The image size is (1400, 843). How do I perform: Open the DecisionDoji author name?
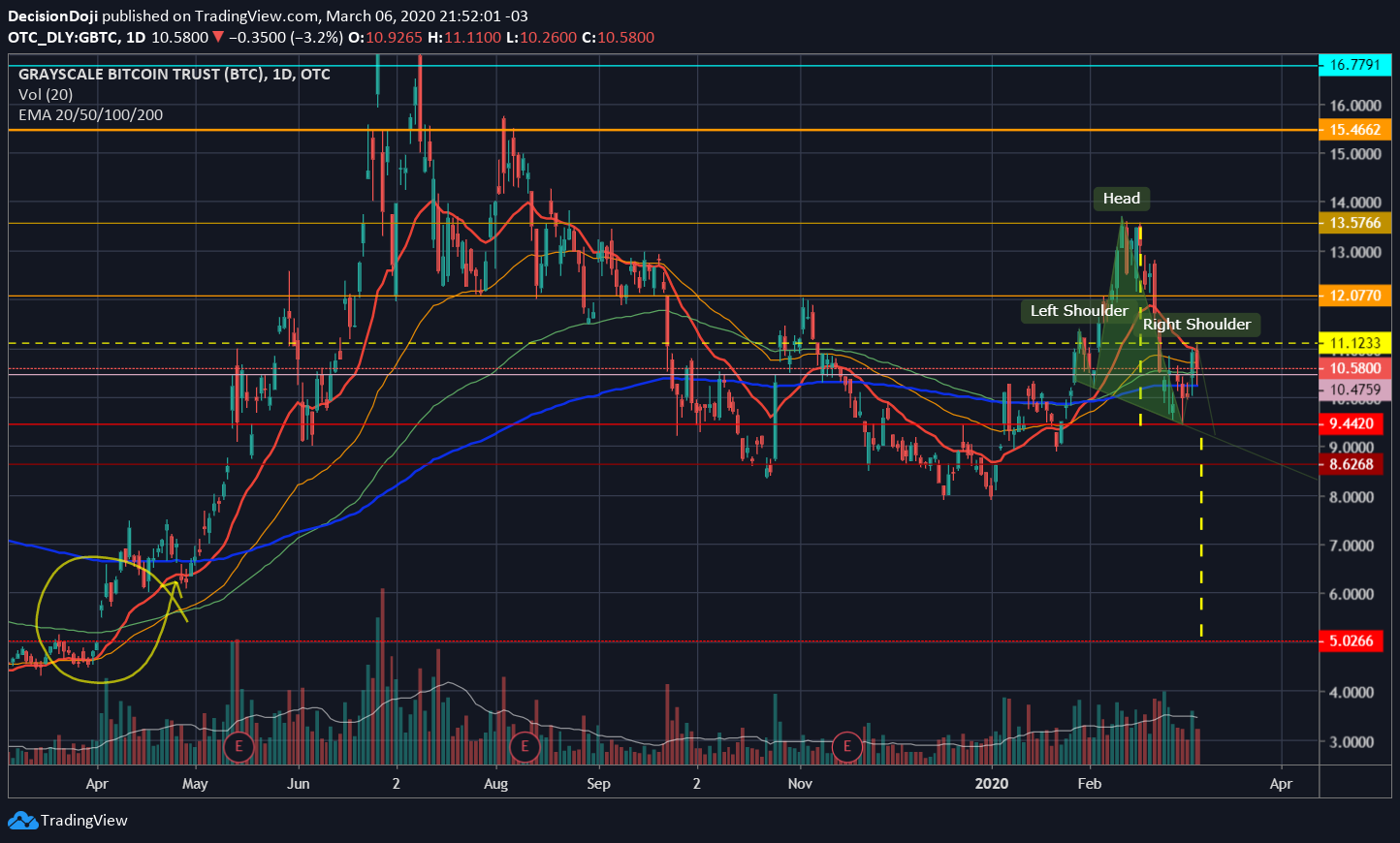pos(52,16)
